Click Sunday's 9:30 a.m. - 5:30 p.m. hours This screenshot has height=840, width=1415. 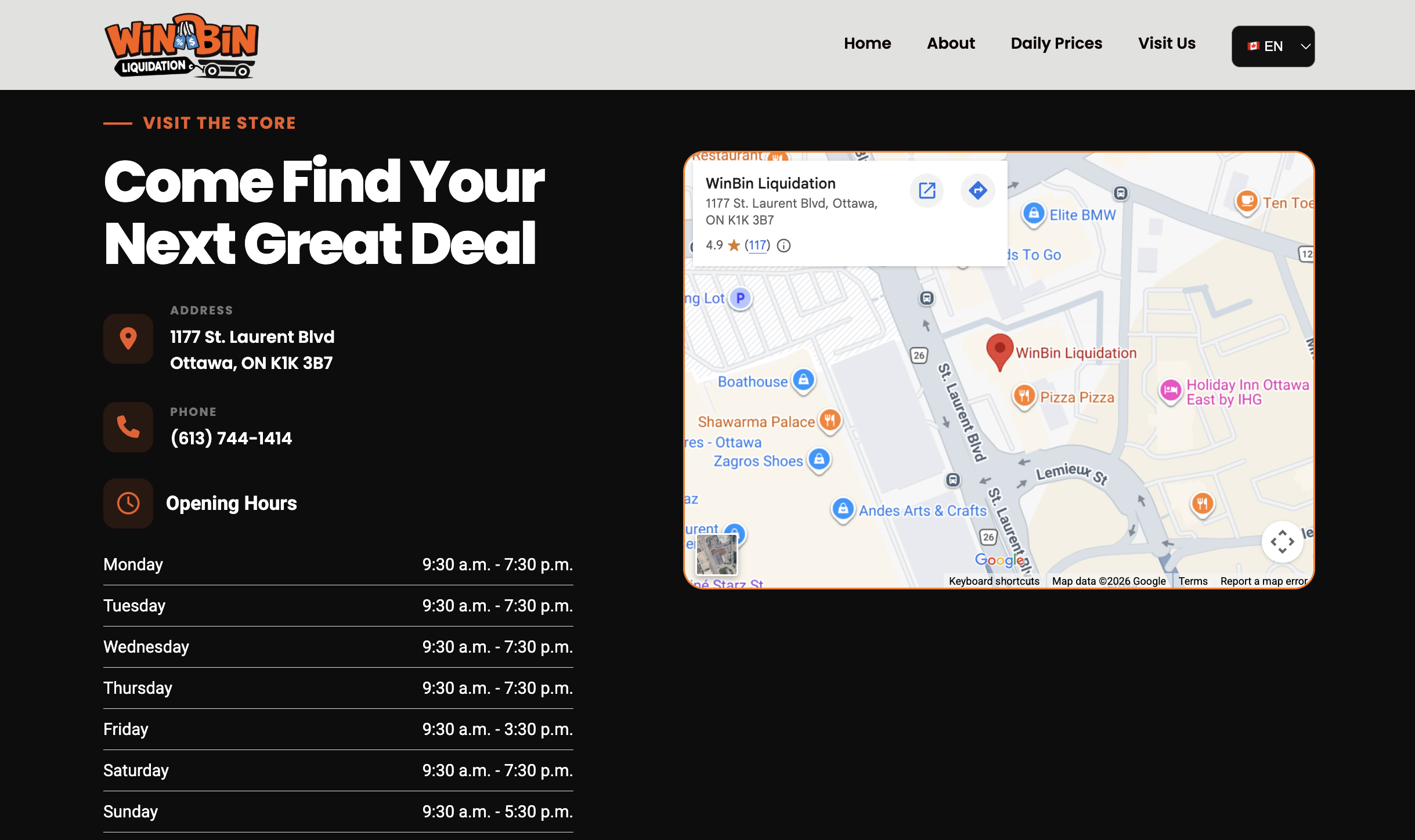497,812
